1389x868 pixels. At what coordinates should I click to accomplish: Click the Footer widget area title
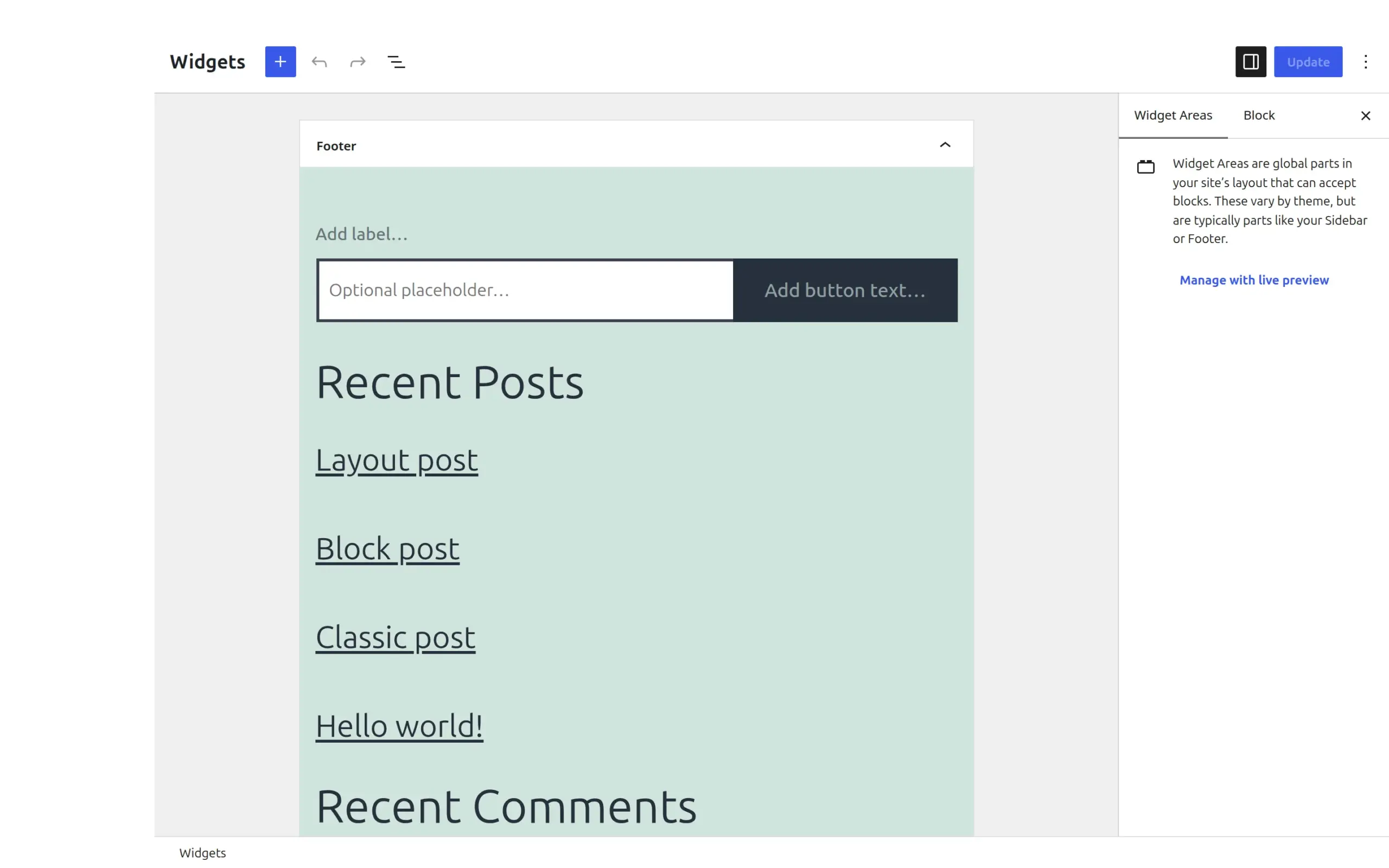click(336, 146)
